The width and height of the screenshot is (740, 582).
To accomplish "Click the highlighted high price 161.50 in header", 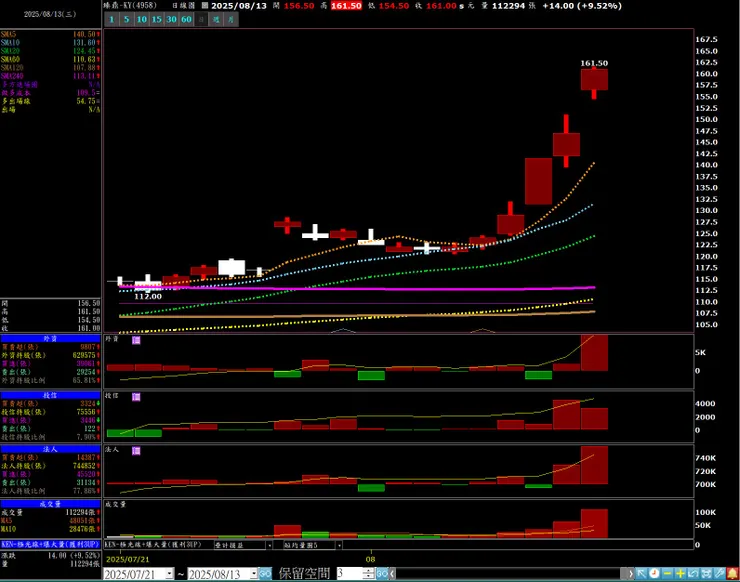I will 346,6.
